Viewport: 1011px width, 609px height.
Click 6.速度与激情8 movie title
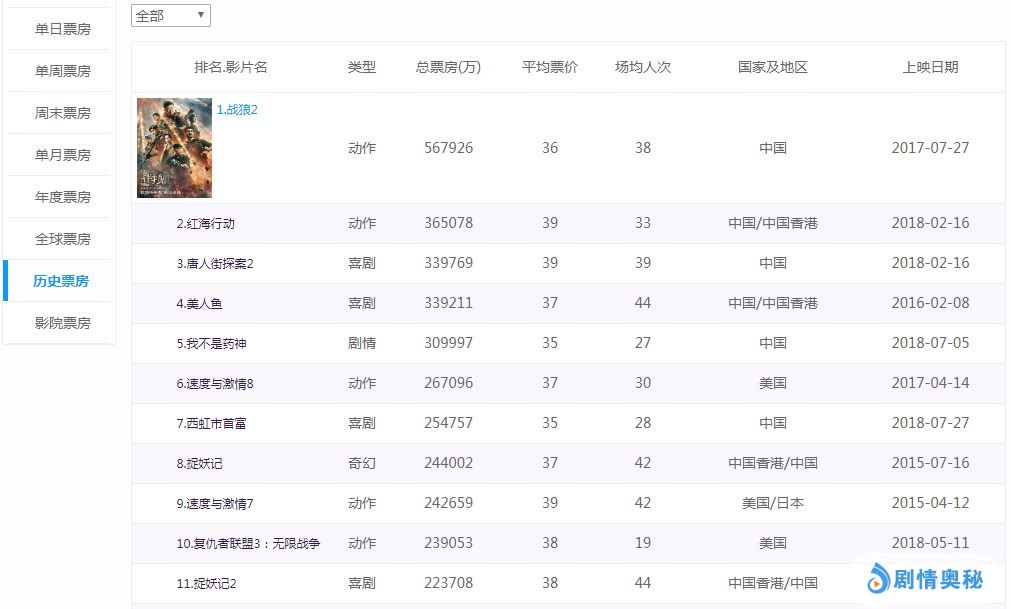coord(214,384)
